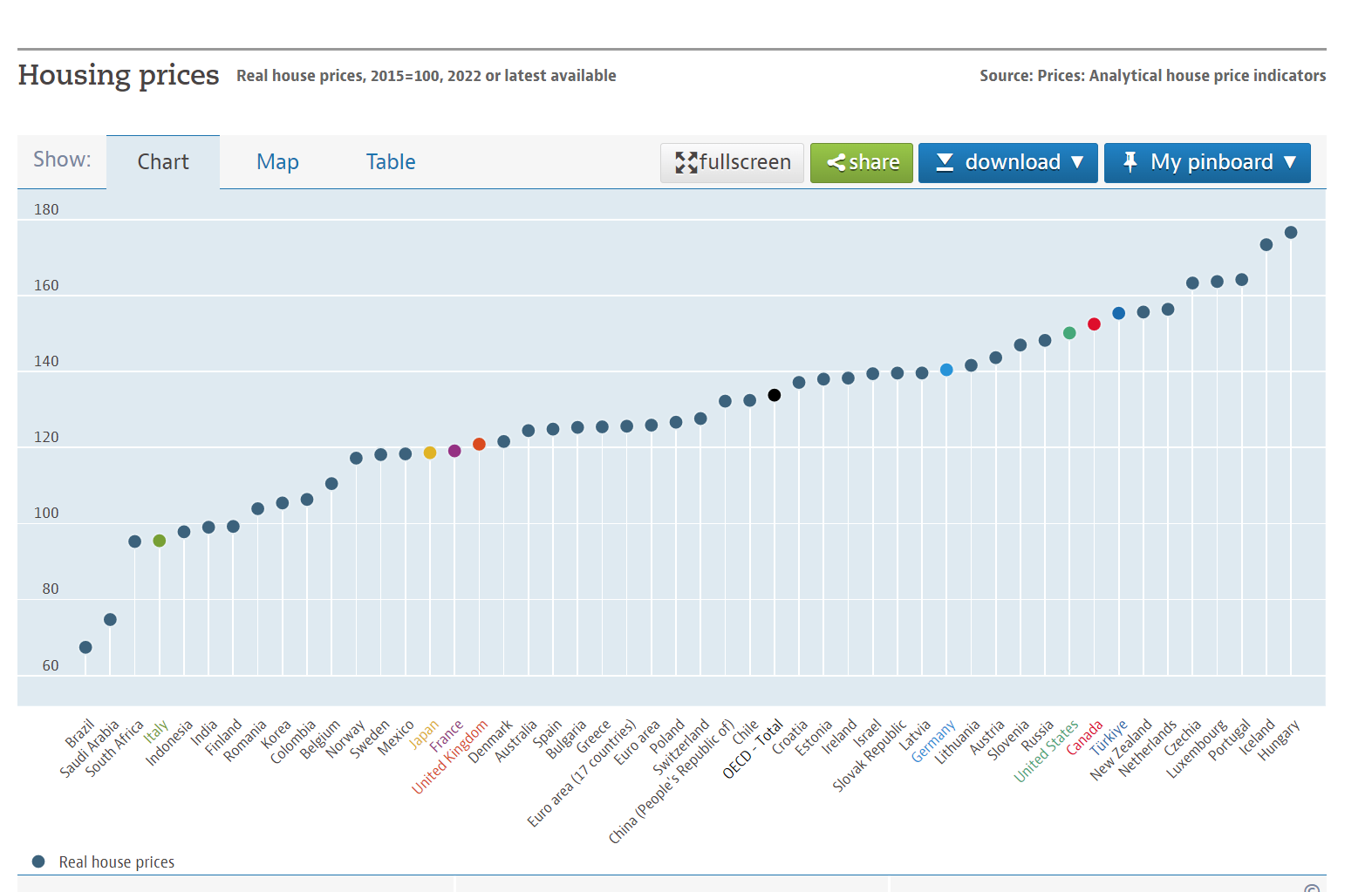The width and height of the screenshot is (1372, 892).
Task: Open the Prices: Analytical house price indicators source
Action: (1181, 76)
